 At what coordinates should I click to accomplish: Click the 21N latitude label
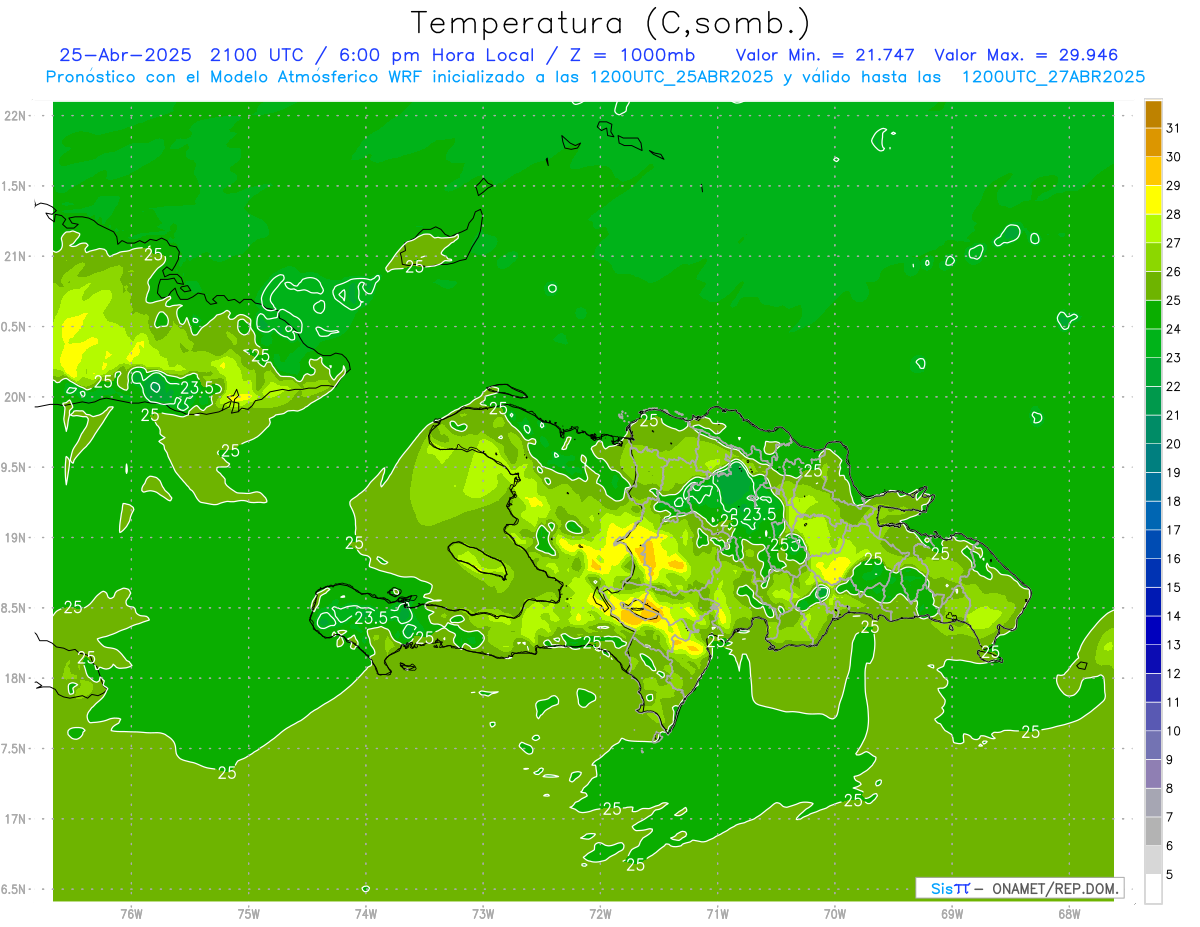16,257
